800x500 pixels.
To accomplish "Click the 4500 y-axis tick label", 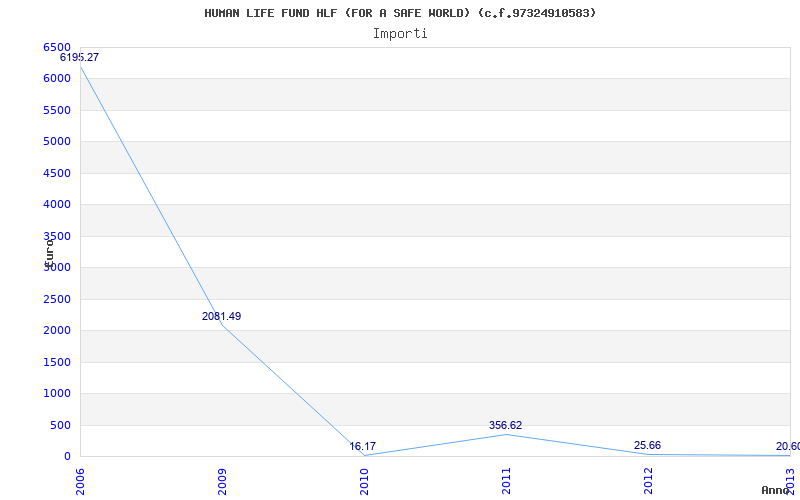I will [57, 173].
